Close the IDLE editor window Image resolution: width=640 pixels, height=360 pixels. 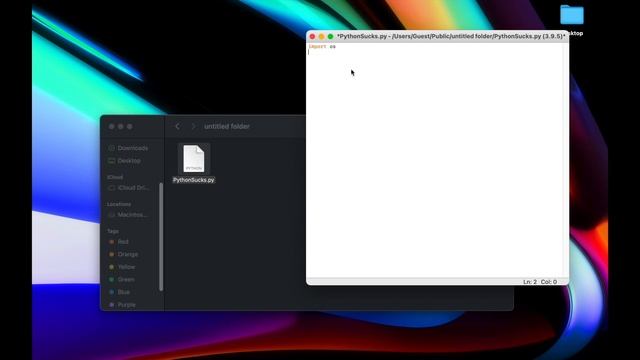(312, 36)
